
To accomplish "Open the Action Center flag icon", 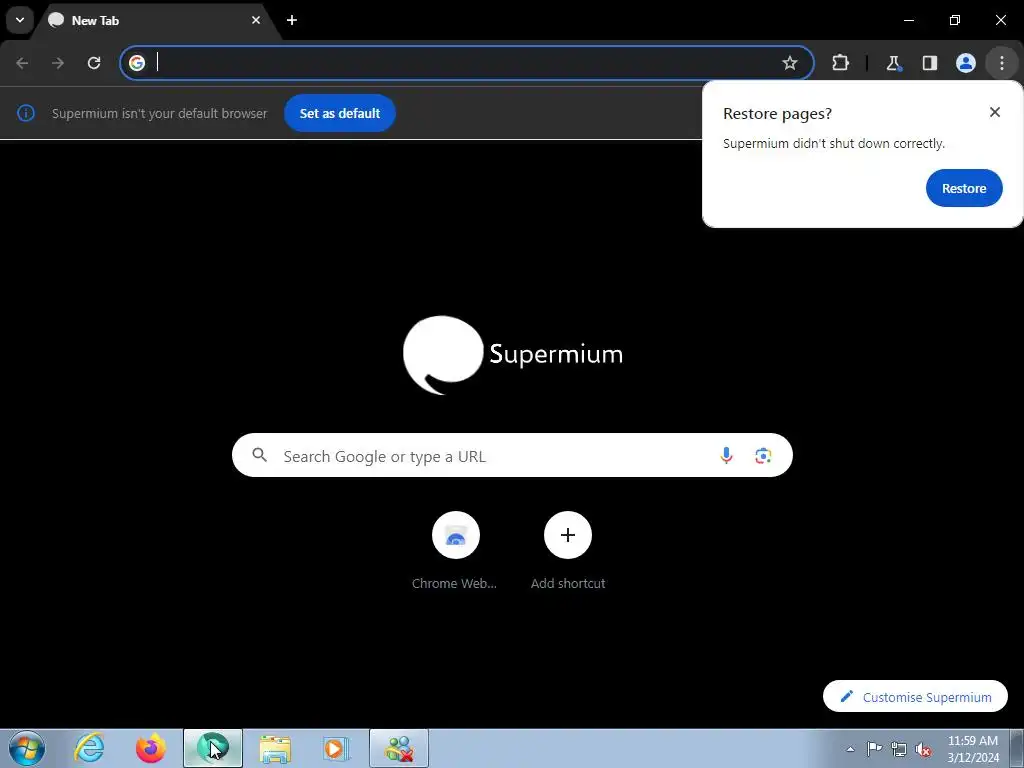I will (x=874, y=749).
